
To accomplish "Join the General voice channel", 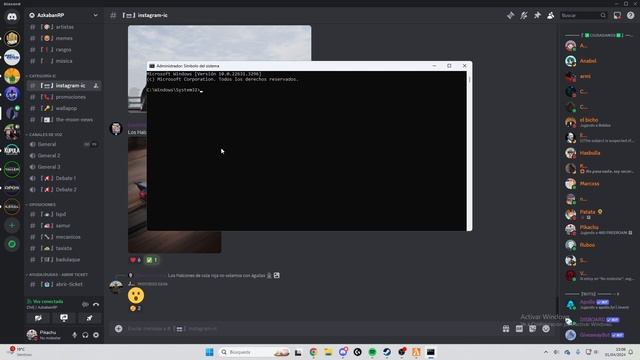I will pos(63,144).
